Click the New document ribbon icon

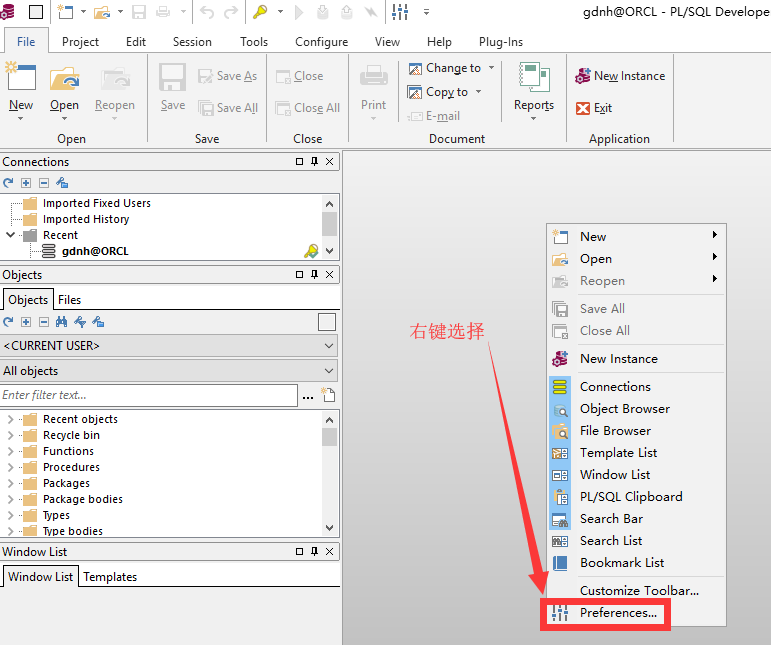pos(21,77)
